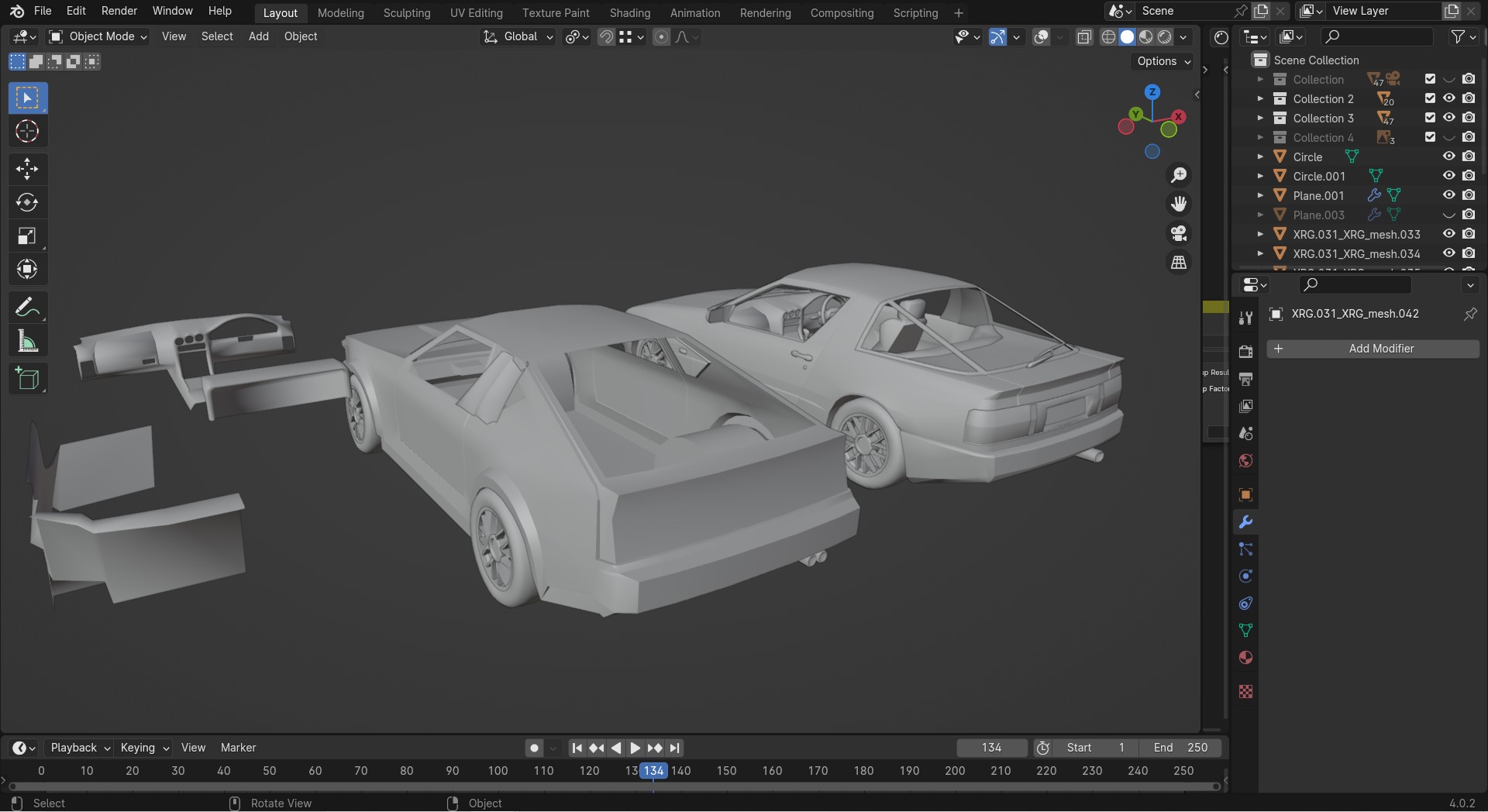Viewport: 1488px width, 812px height.
Task: Switch to the Shading workspace tab
Action: [630, 12]
